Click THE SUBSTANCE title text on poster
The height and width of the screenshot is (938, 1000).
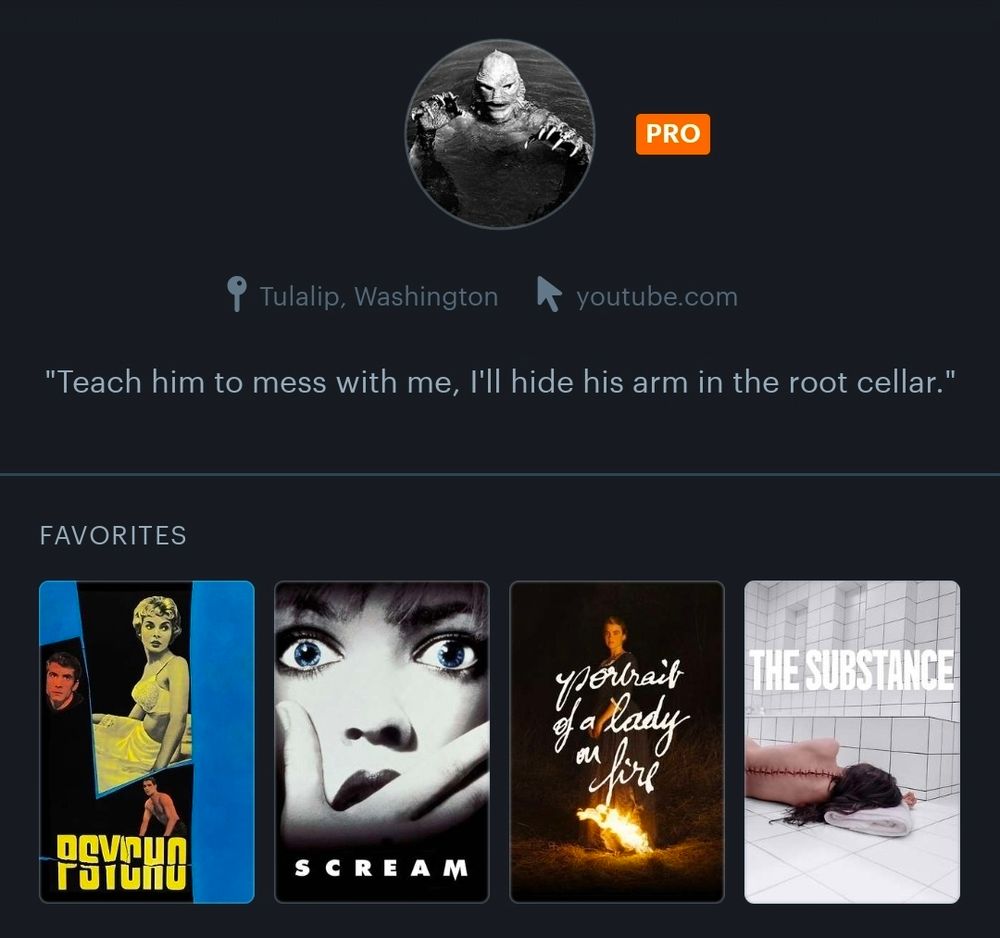pyautogui.click(x=851, y=670)
